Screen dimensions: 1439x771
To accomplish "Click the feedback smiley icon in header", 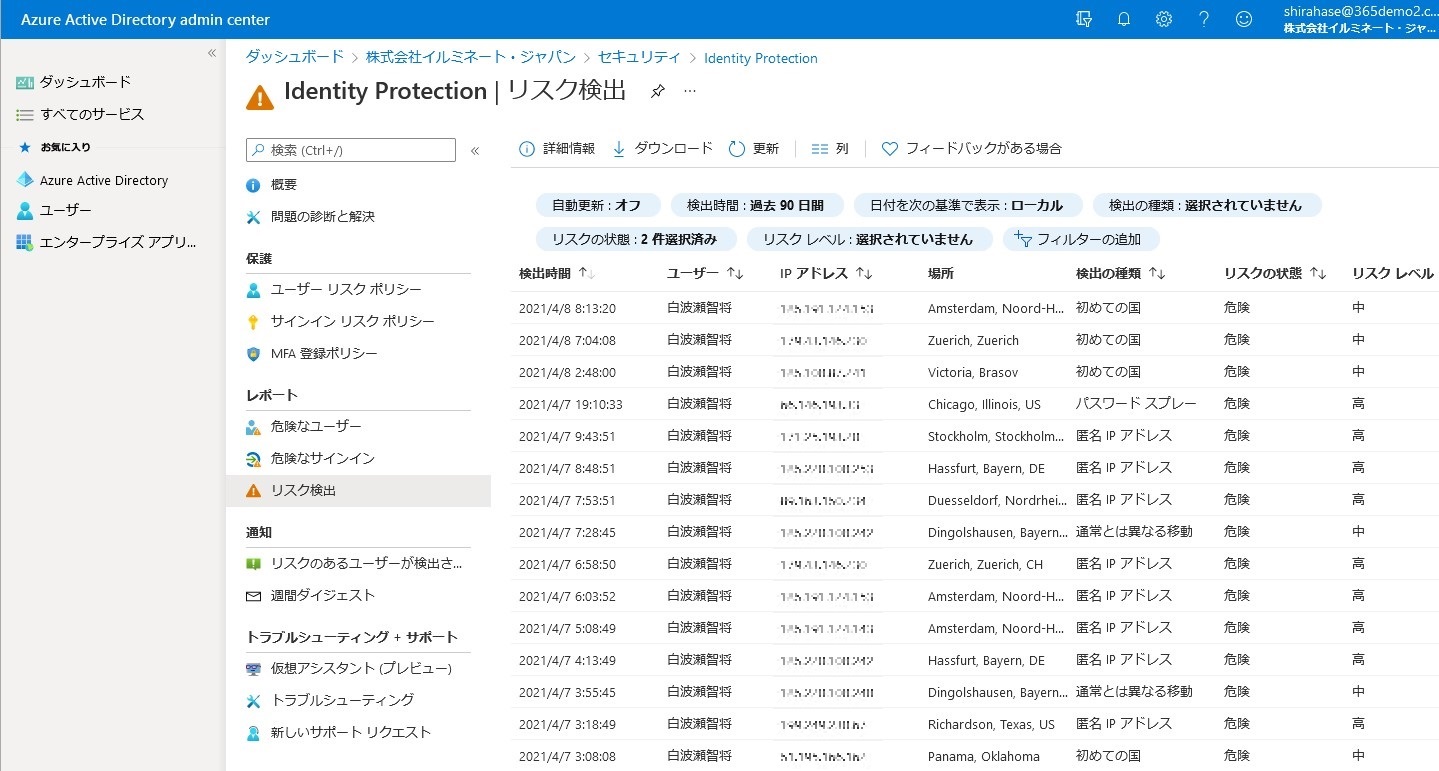I will click(1244, 19).
